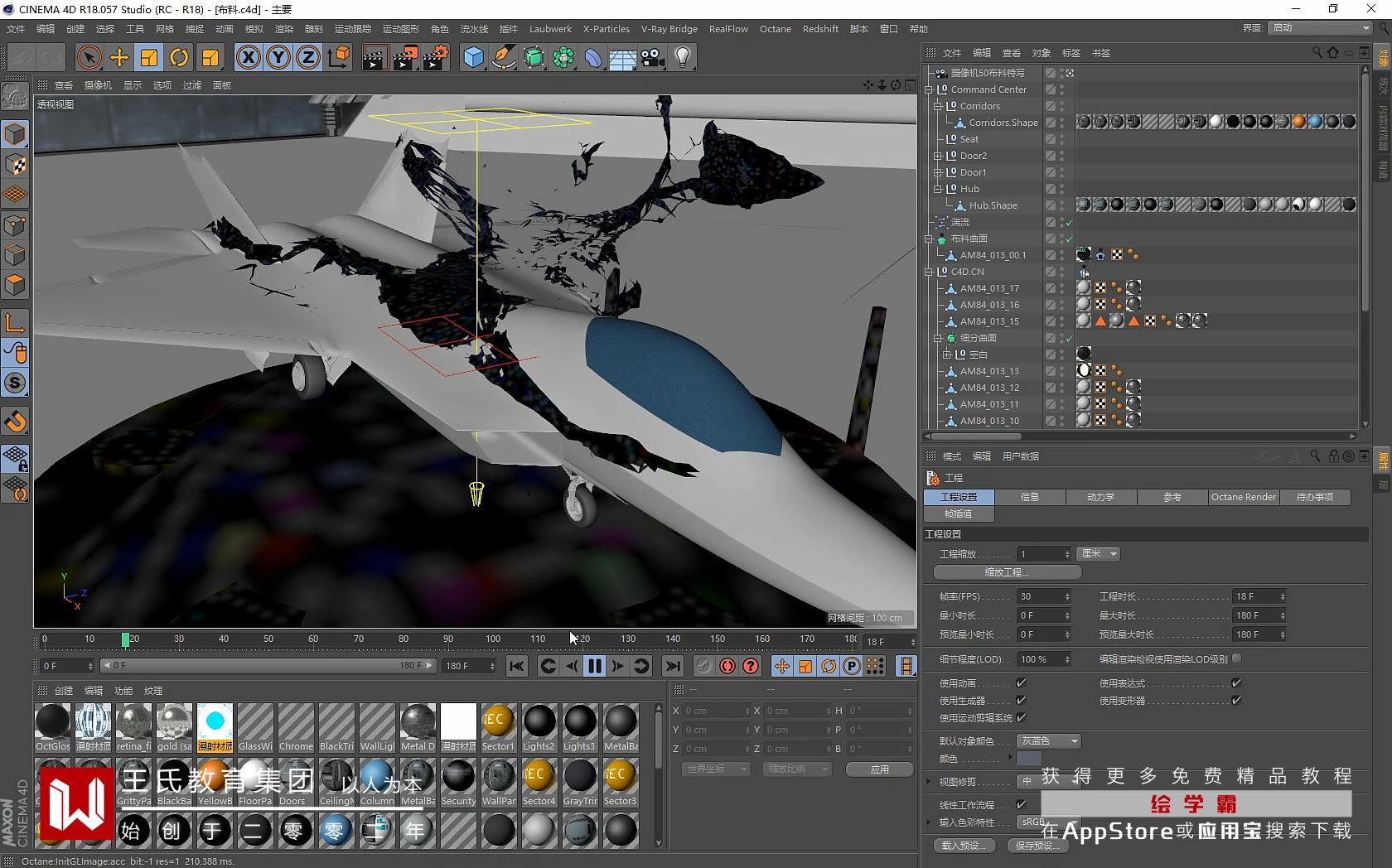Click the Cube primitive icon
Screen dimensions: 1392x868
click(x=473, y=57)
